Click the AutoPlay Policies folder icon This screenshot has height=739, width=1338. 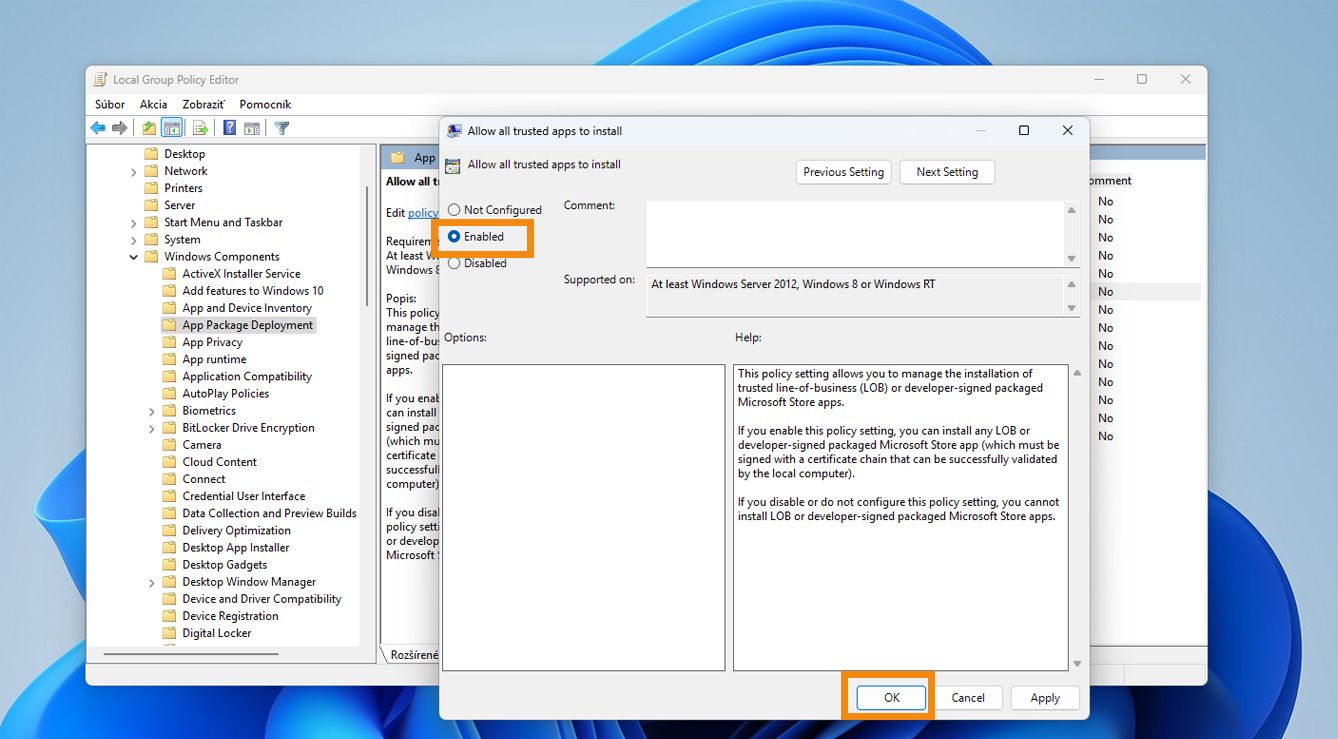(170, 394)
